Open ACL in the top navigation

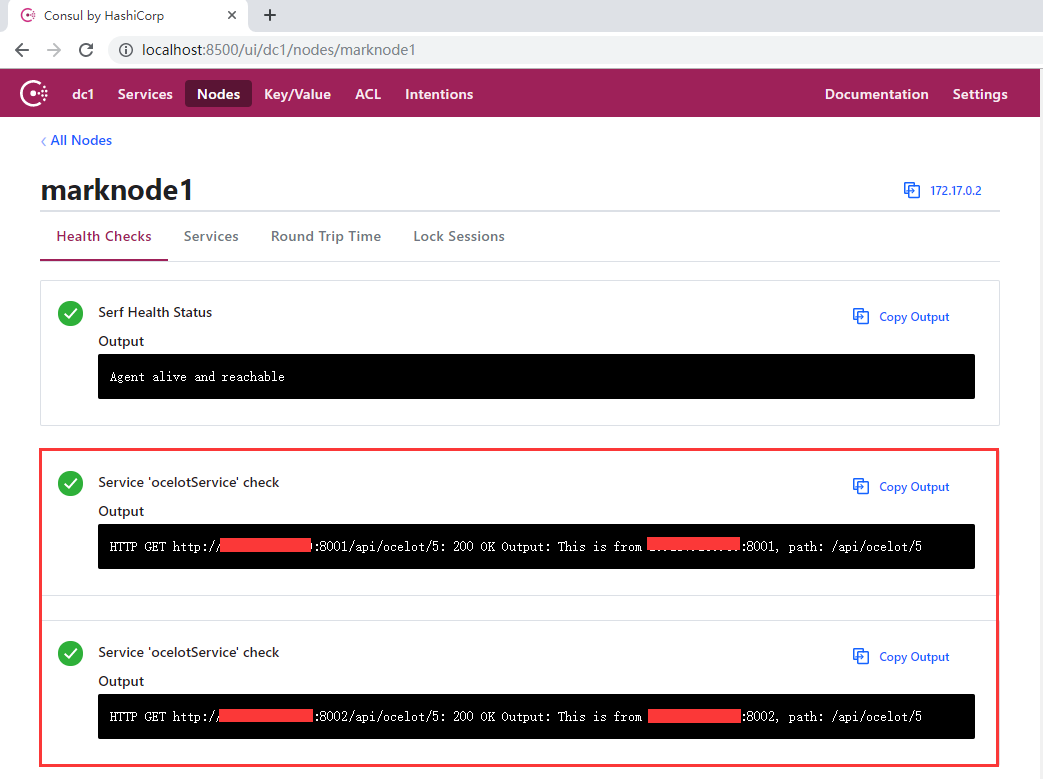368,94
